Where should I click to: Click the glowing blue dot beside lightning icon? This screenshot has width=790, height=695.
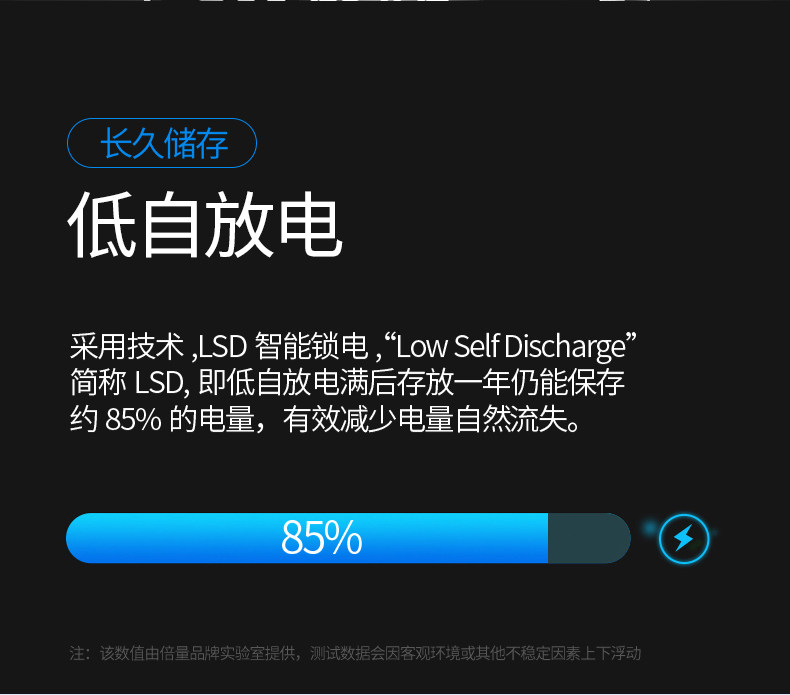(650, 528)
